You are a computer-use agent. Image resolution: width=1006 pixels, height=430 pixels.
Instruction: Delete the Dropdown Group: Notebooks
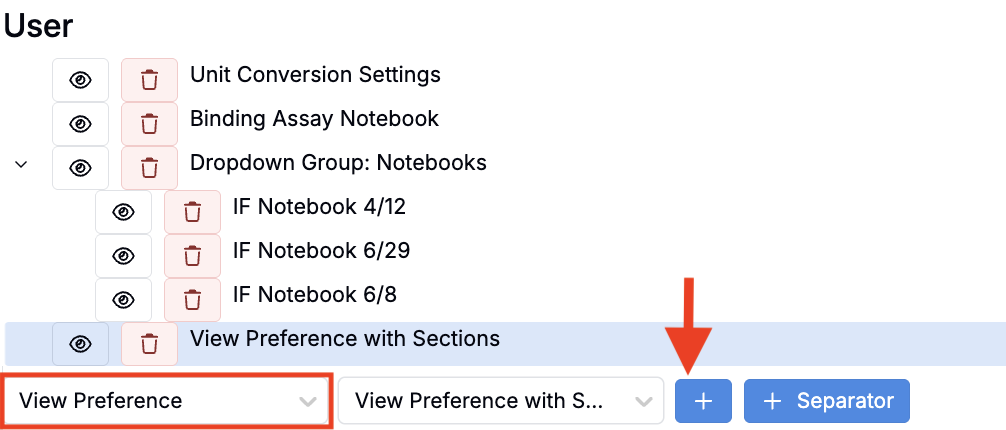pos(149,168)
